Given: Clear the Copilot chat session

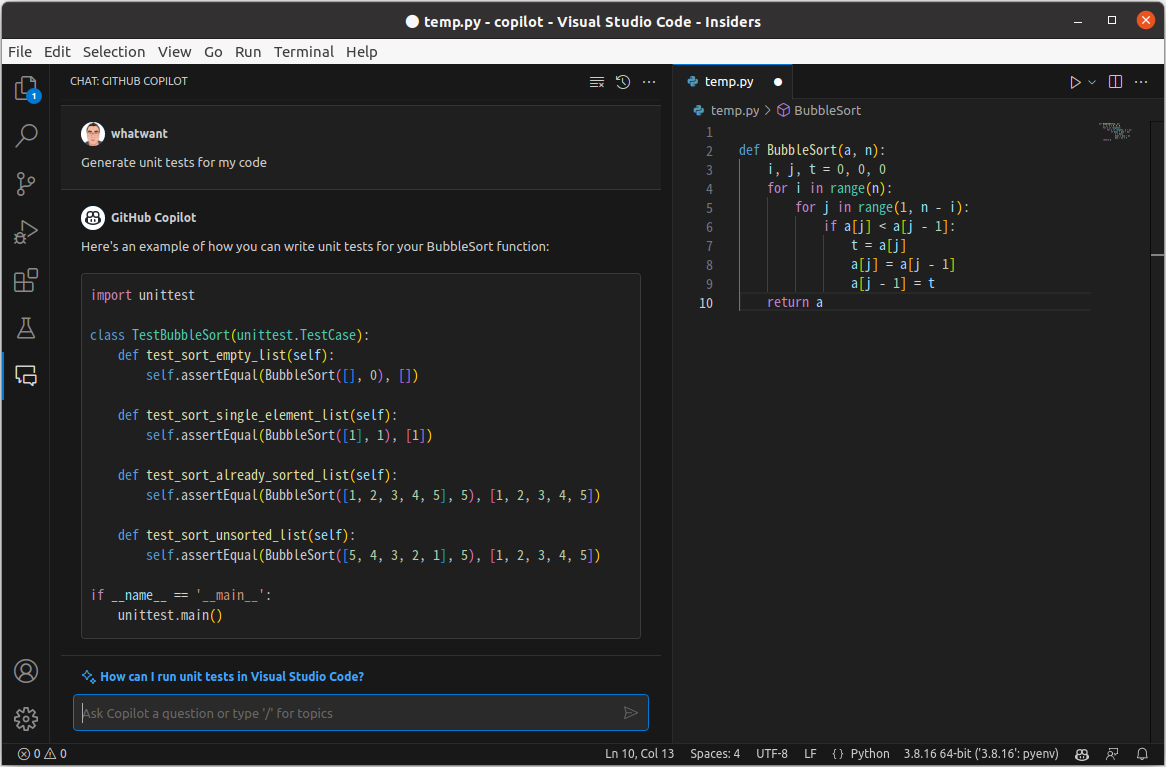Looking at the screenshot, I should (596, 82).
